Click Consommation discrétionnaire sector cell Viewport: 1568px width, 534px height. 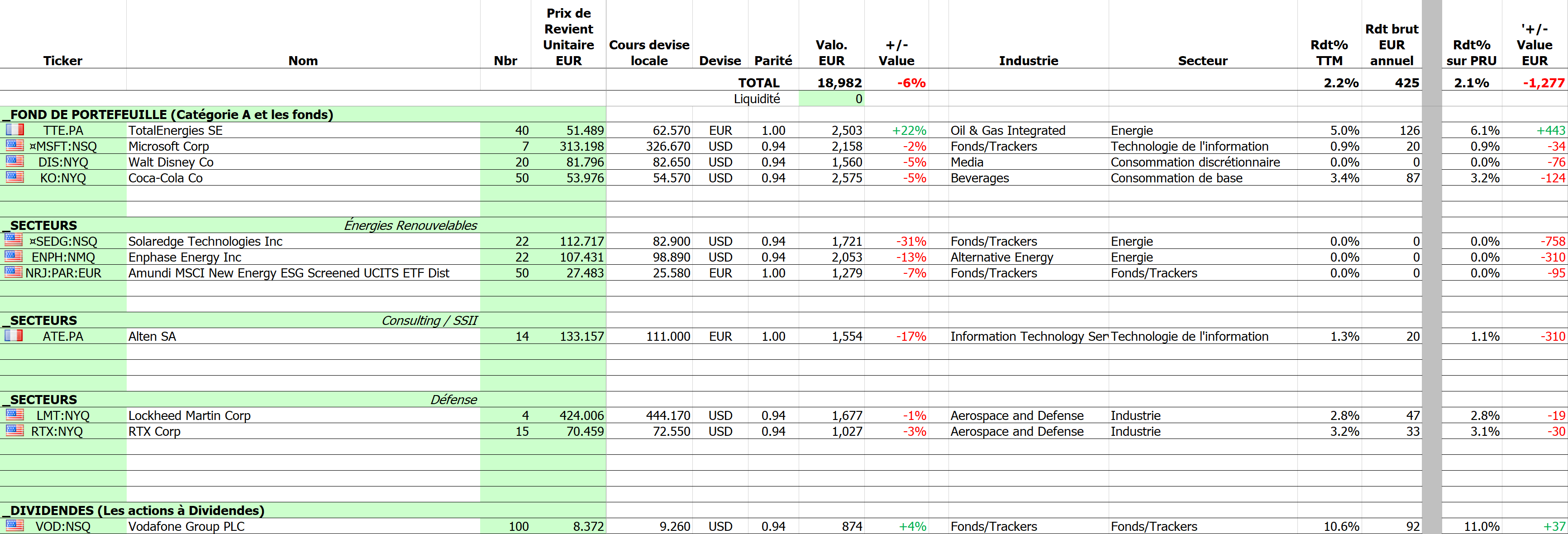point(1202,162)
